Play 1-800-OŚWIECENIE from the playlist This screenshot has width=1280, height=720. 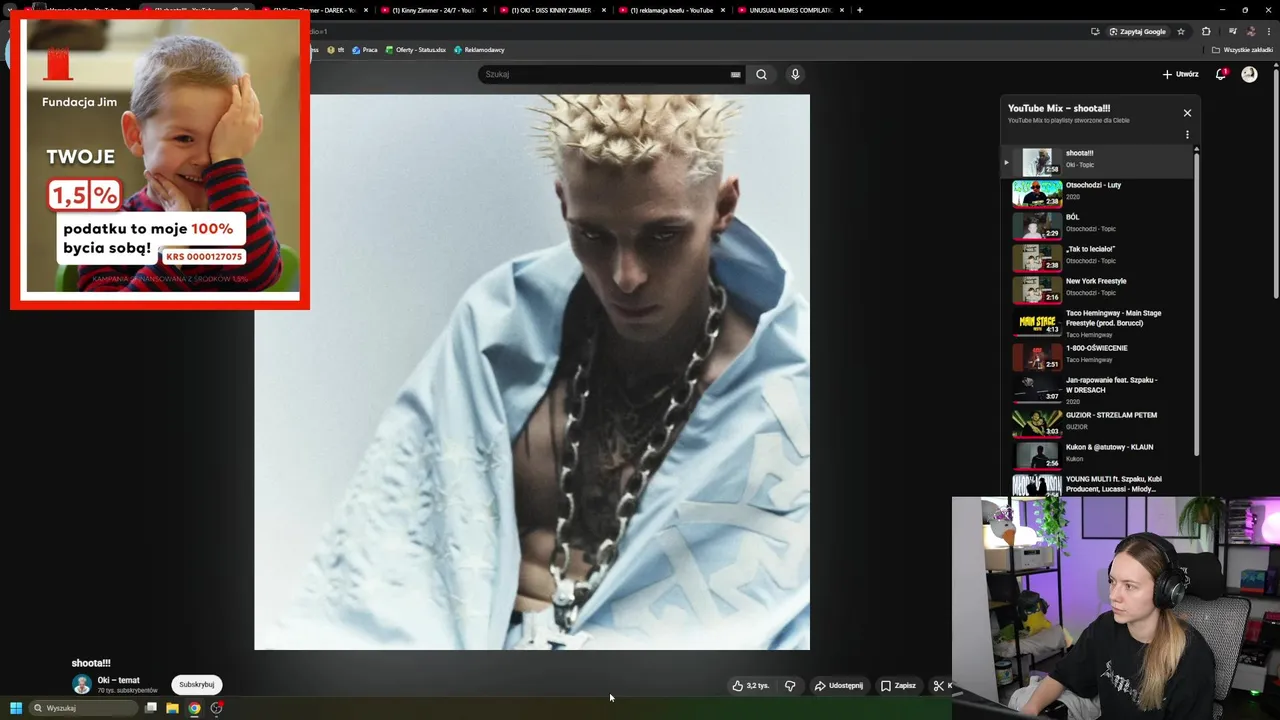tap(1096, 355)
